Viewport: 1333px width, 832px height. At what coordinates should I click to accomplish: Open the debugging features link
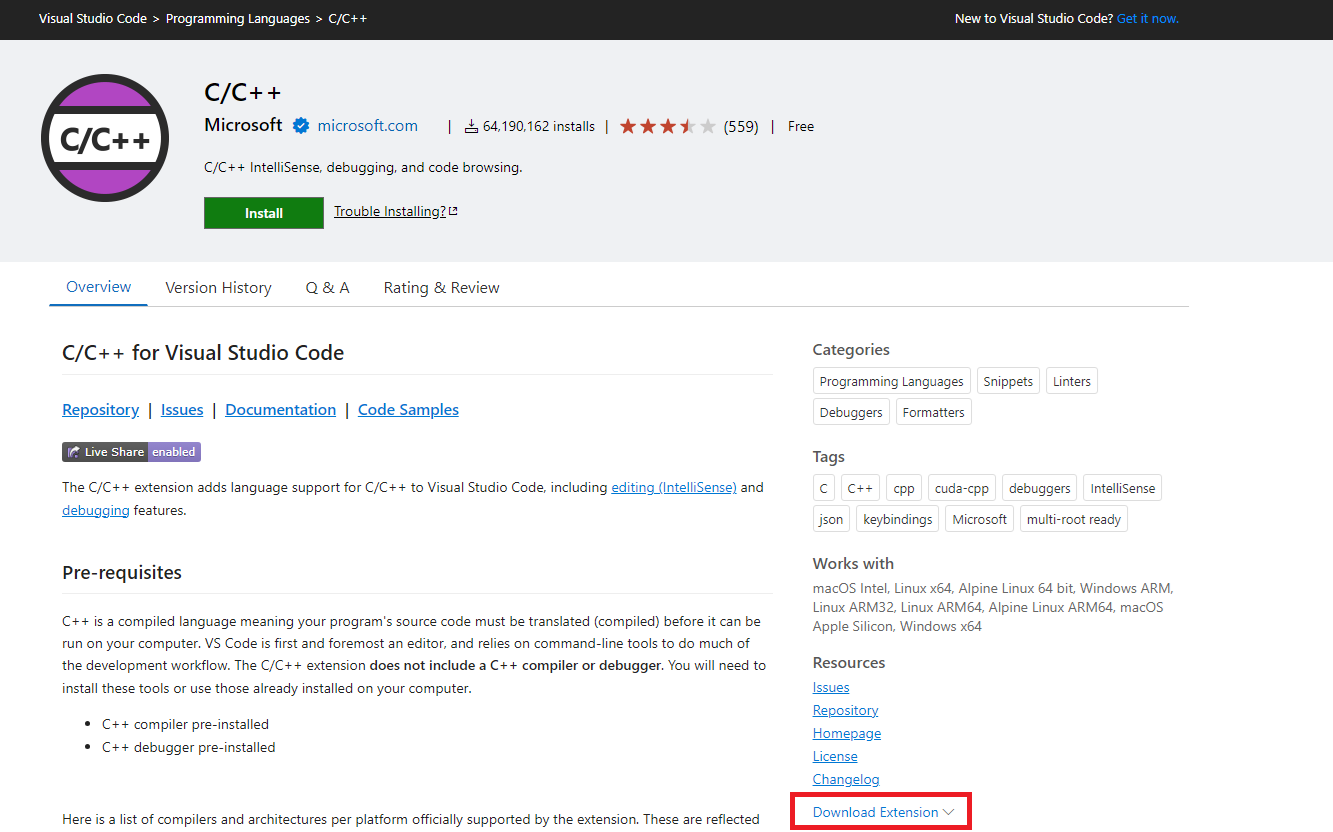point(96,511)
